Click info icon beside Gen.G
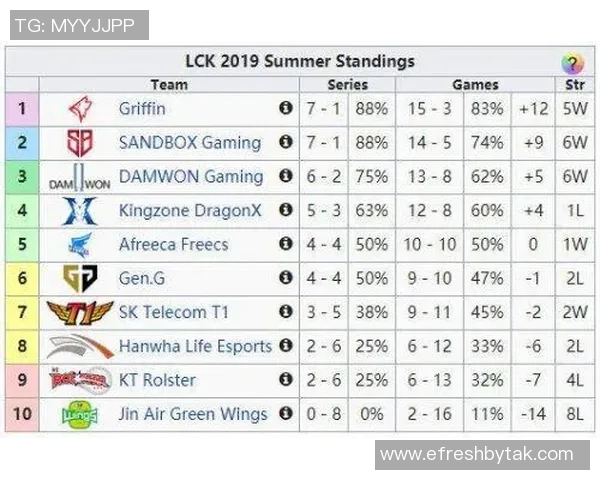The height and width of the screenshot is (480, 600). (x=286, y=278)
